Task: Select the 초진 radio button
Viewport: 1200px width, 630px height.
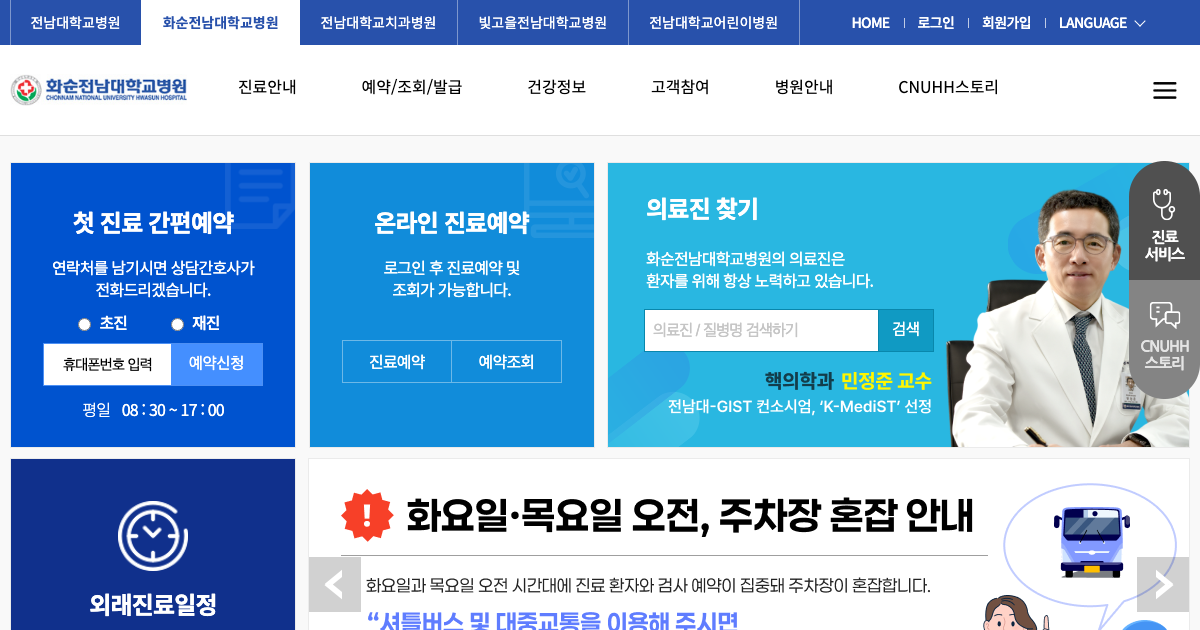Action: click(x=84, y=324)
